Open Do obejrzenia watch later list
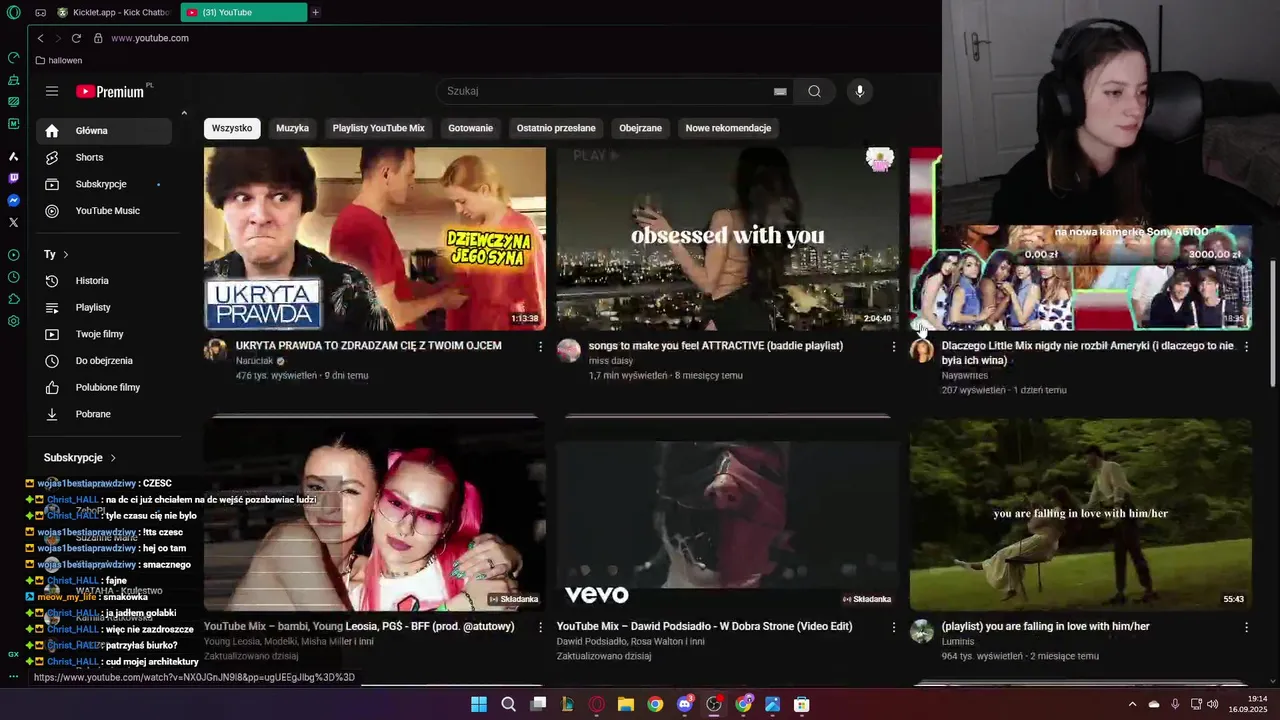Screen dimensions: 1280x720 [104, 361]
